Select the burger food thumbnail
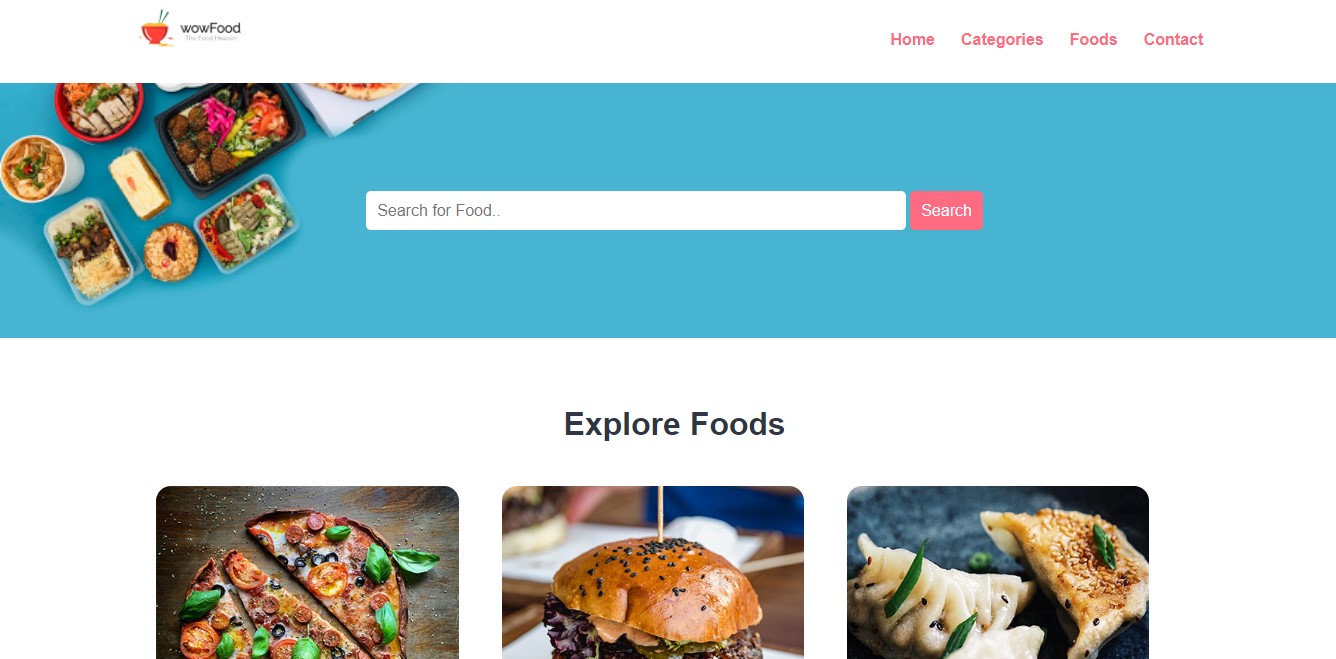Viewport: 1336px width, 659px height. (x=653, y=572)
